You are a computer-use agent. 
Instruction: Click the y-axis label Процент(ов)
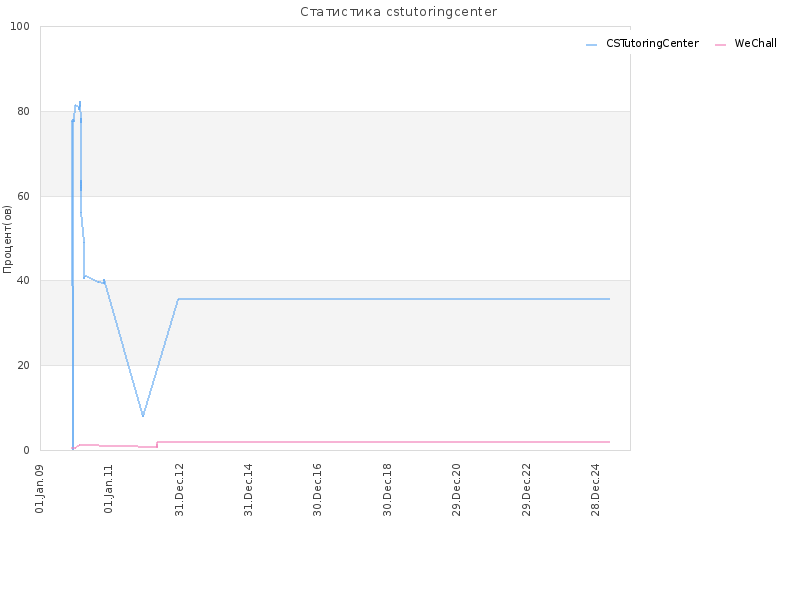[7, 239]
